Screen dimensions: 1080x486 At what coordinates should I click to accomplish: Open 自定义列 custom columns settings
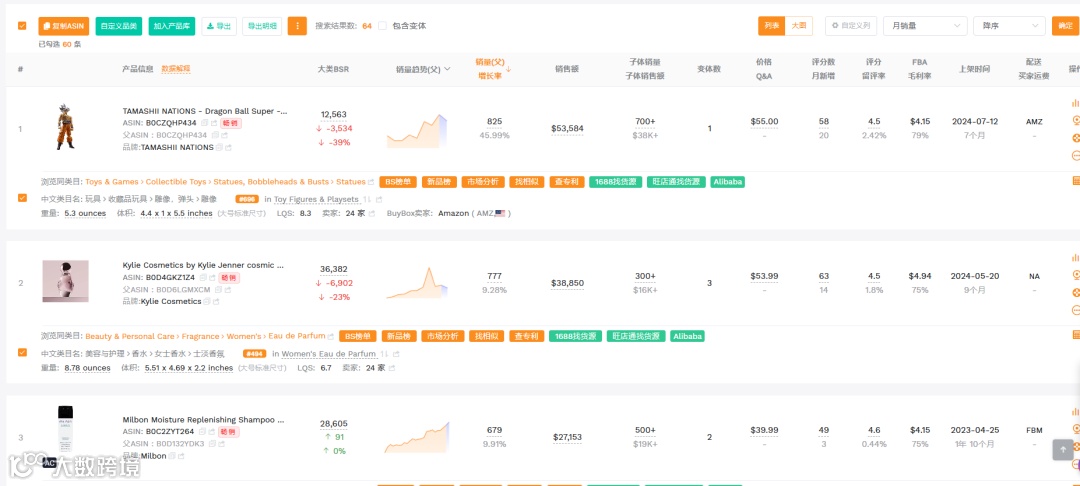[x=851, y=26]
